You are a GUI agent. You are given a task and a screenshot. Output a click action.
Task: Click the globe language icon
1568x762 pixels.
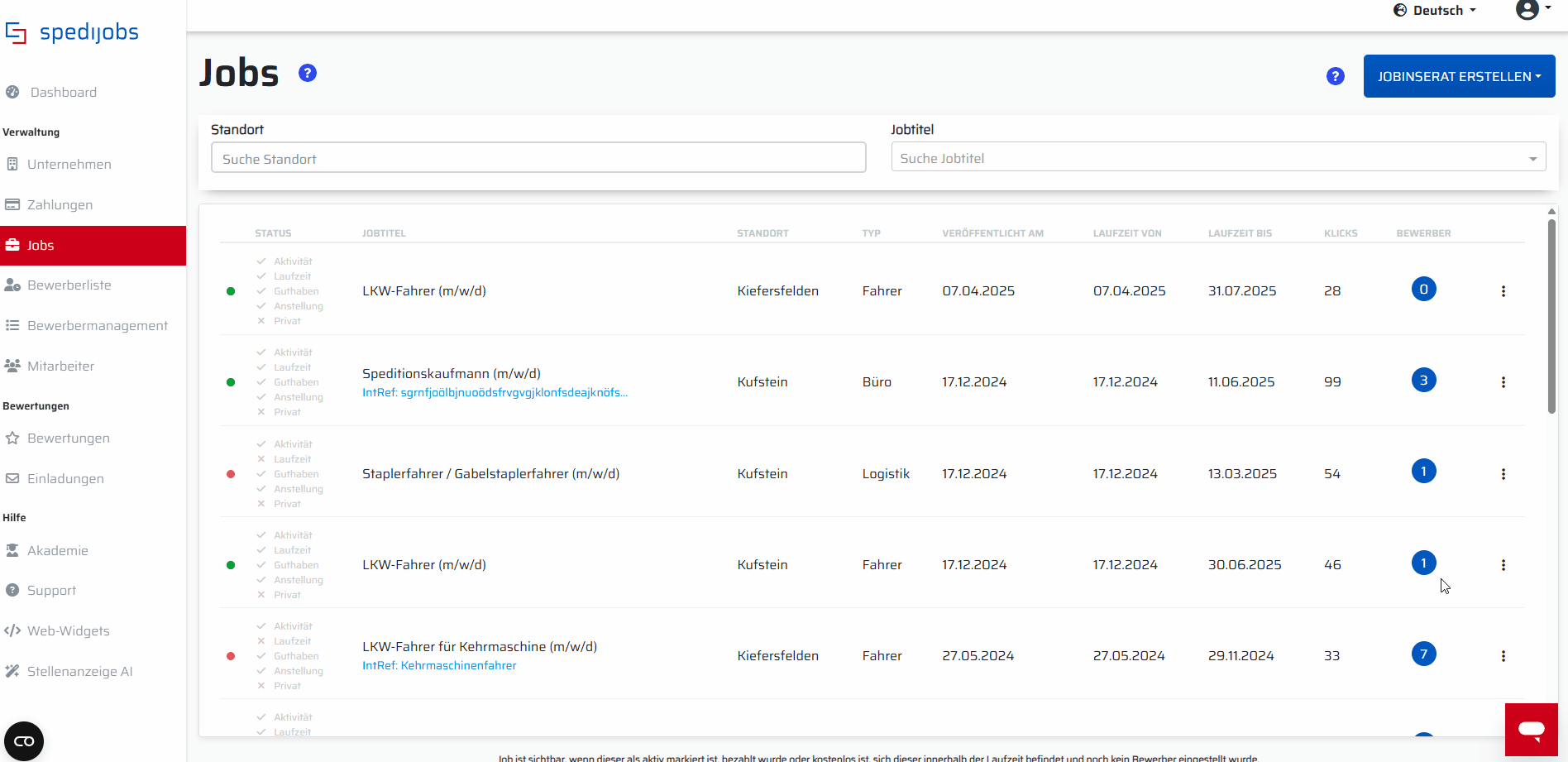point(1400,10)
